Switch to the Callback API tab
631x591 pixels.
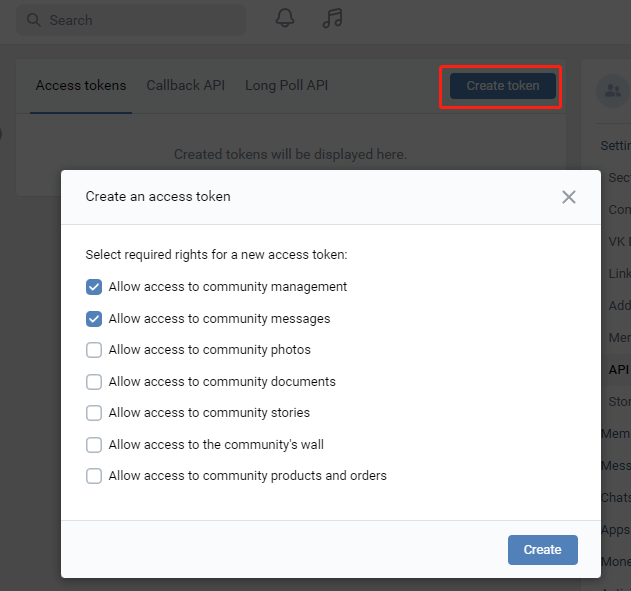[x=185, y=85]
